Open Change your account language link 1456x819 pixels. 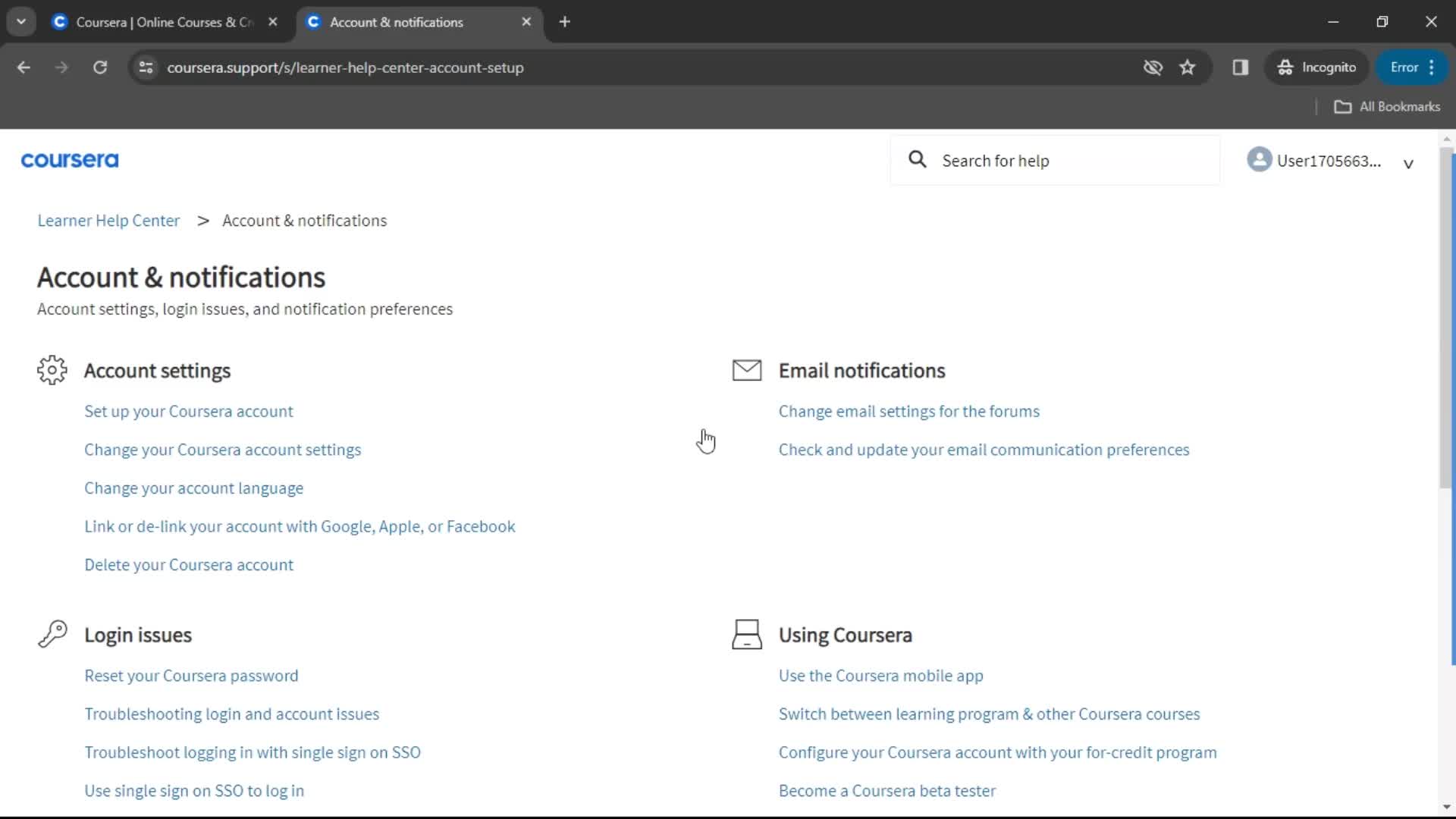193,488
